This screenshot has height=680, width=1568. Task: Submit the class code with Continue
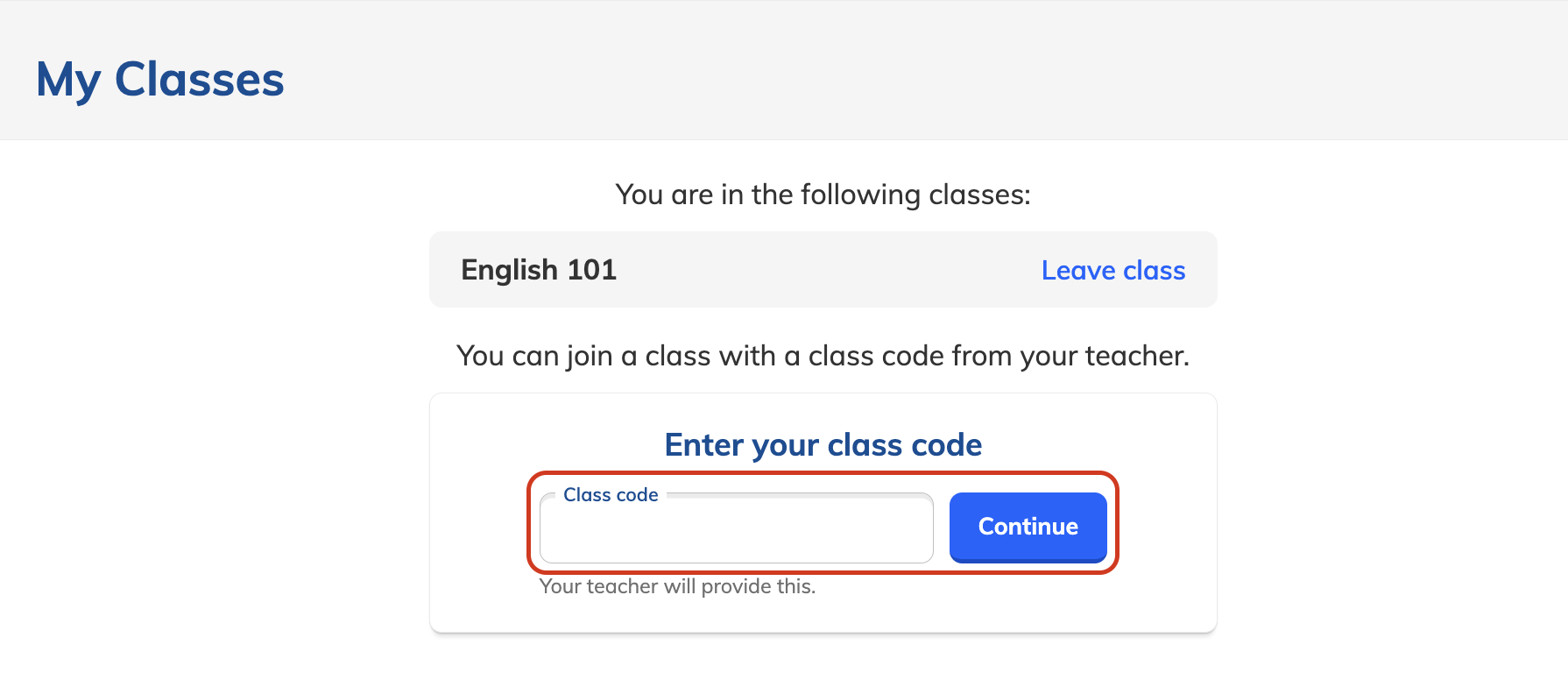(x=1028, y=527)
